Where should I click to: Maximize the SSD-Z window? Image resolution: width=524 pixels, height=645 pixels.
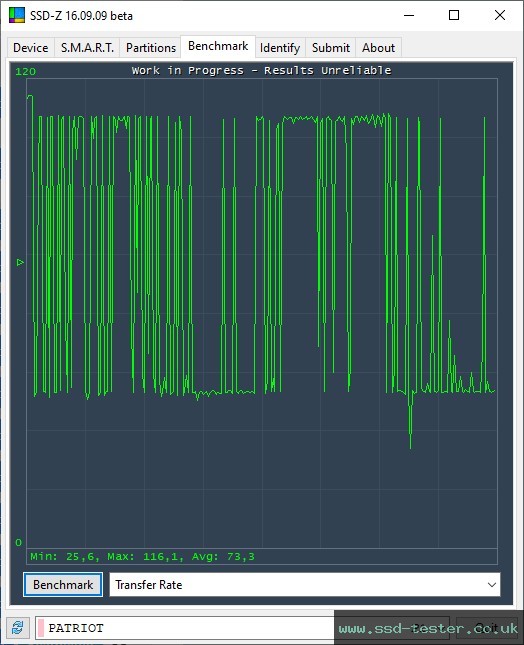454,16
